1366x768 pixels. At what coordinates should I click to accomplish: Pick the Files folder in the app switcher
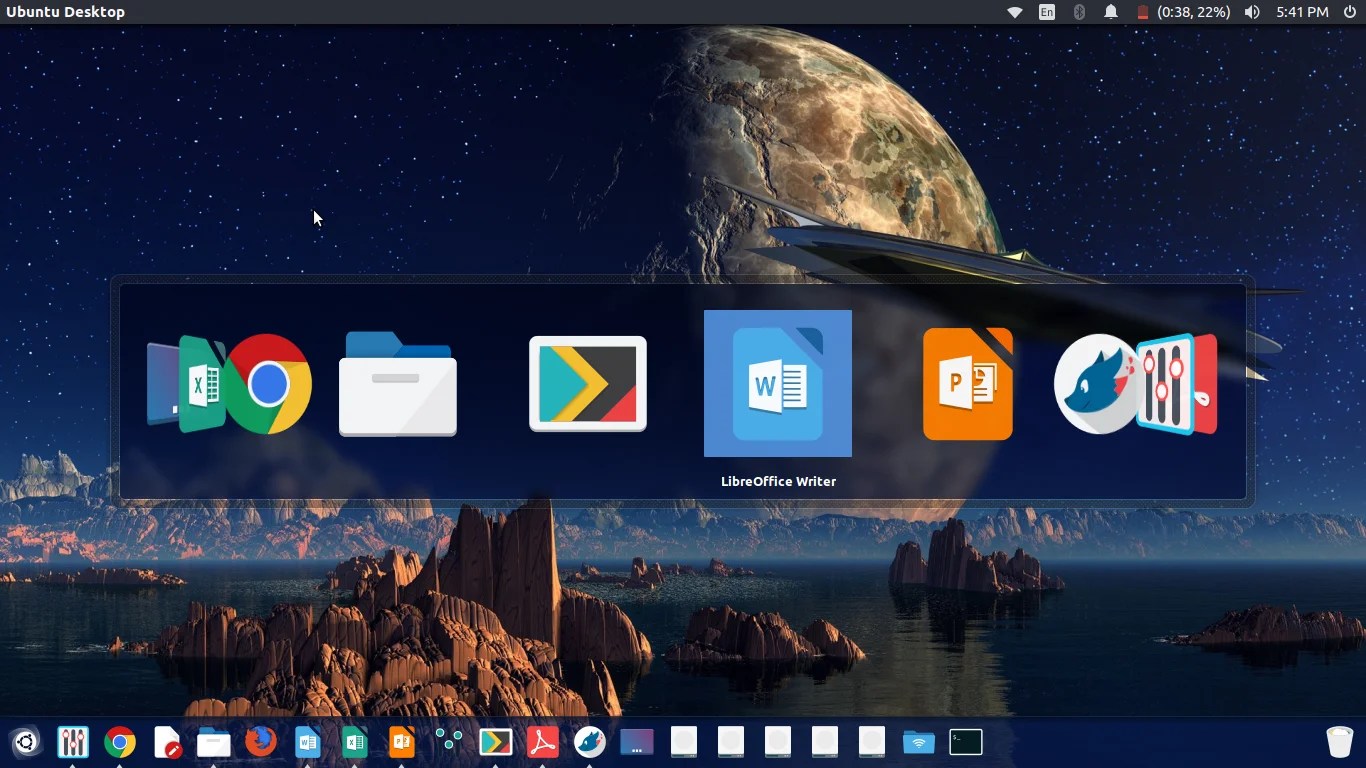point(398,384)
